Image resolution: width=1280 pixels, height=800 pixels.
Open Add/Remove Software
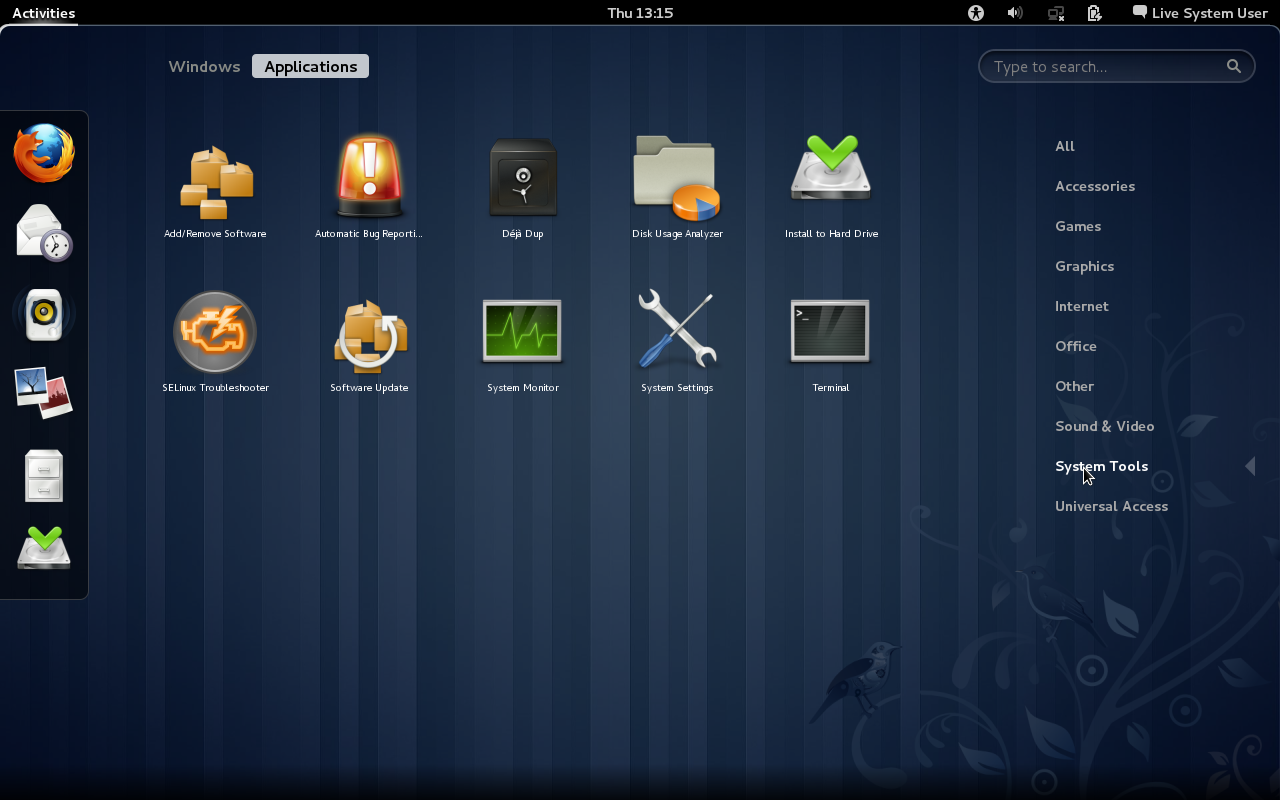[215, 176]
